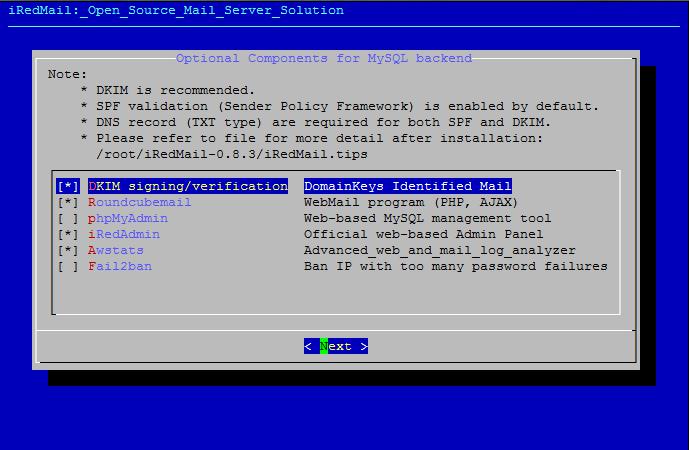
Task: Highlight the Roundcubemail component name
Action: 139,202
